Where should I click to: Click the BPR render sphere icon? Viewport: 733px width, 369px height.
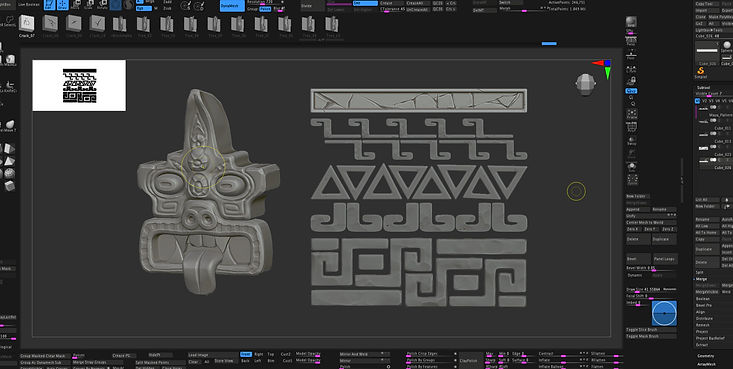click(x=632, y=22)
